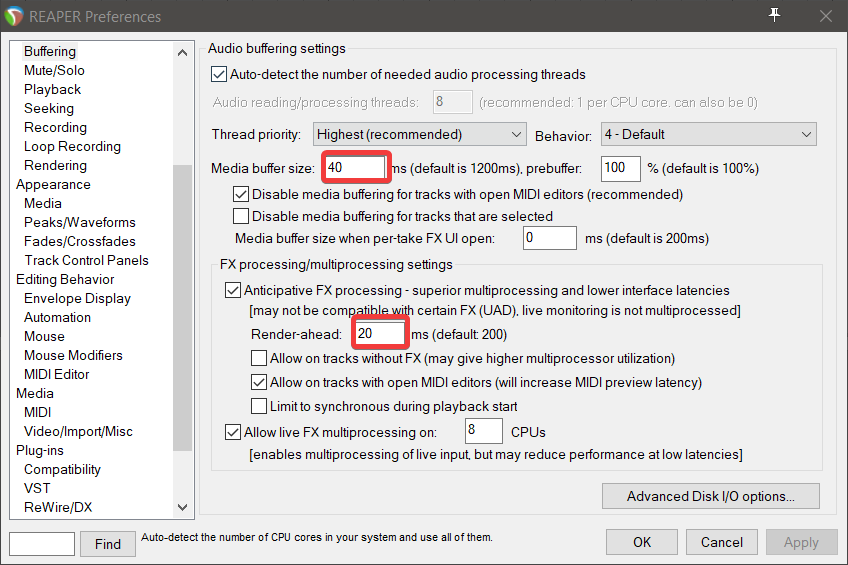Click the Find button
The height and width of the screenshot is (565, 848).
coord(108,543)
